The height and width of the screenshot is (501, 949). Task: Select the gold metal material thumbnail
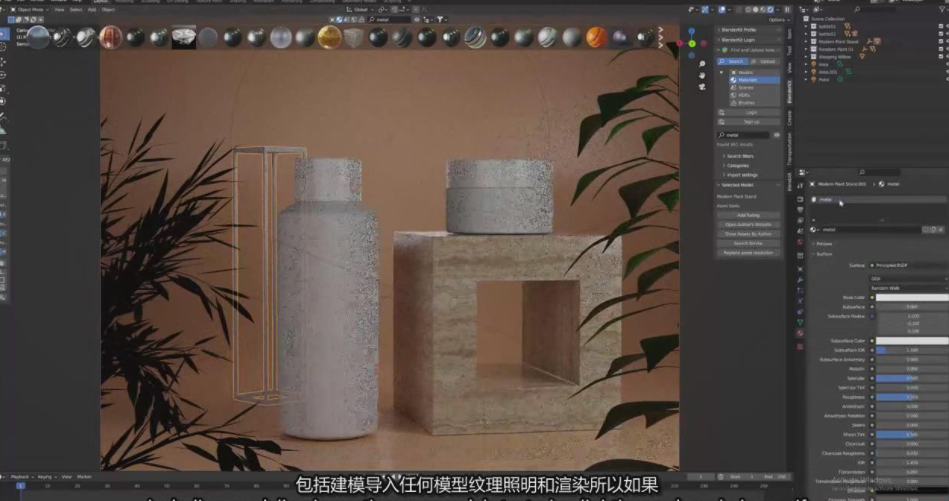coord(330,37)
